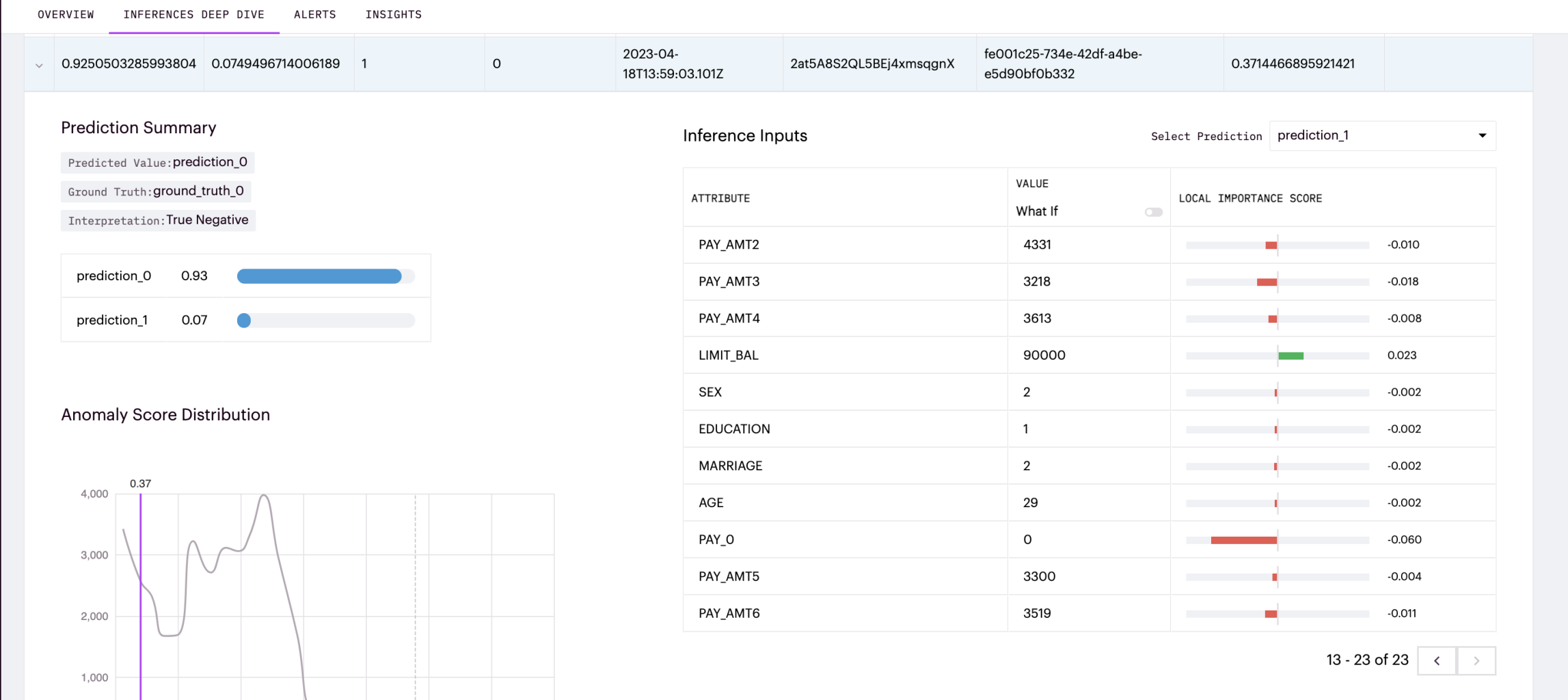Click the Local Importance Score column header

click(x=1250, y=198)
